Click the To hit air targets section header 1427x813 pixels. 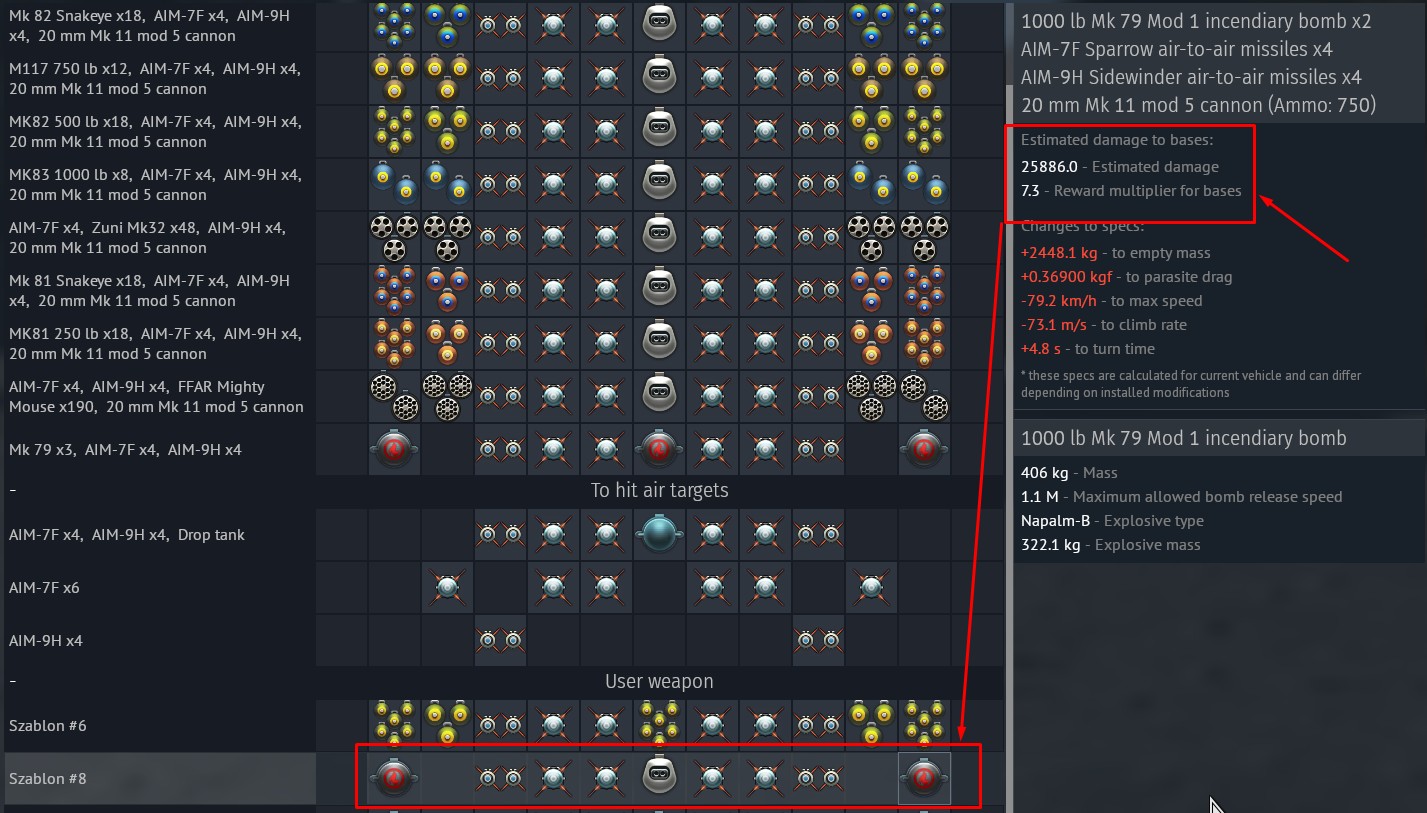(x=659, y=490)
